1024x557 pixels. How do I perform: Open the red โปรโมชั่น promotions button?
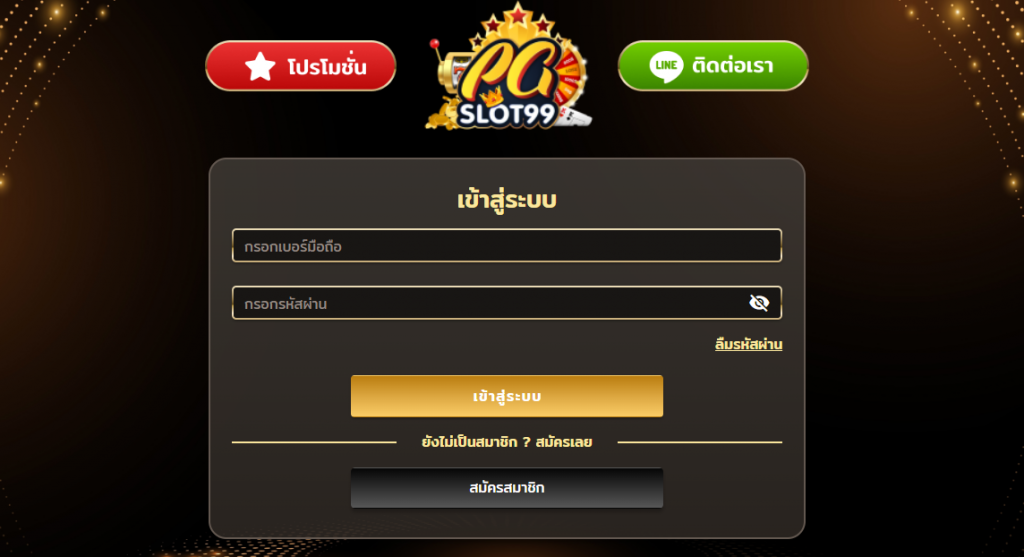[x=300, y=66]
